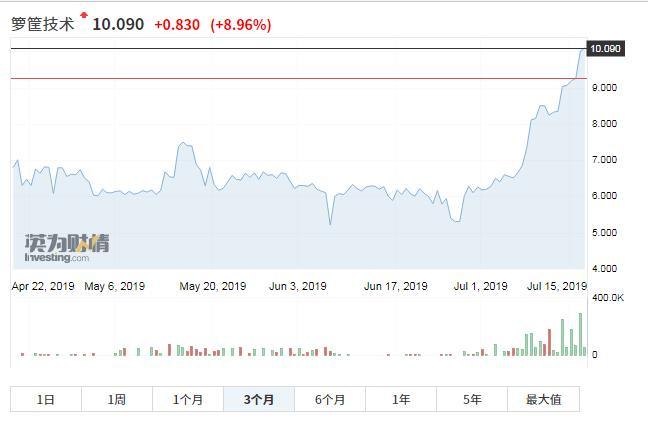The image size is (648, 421).
Task: Click the black 10.090 price tag on axis
Action: (x=606, y=48)
